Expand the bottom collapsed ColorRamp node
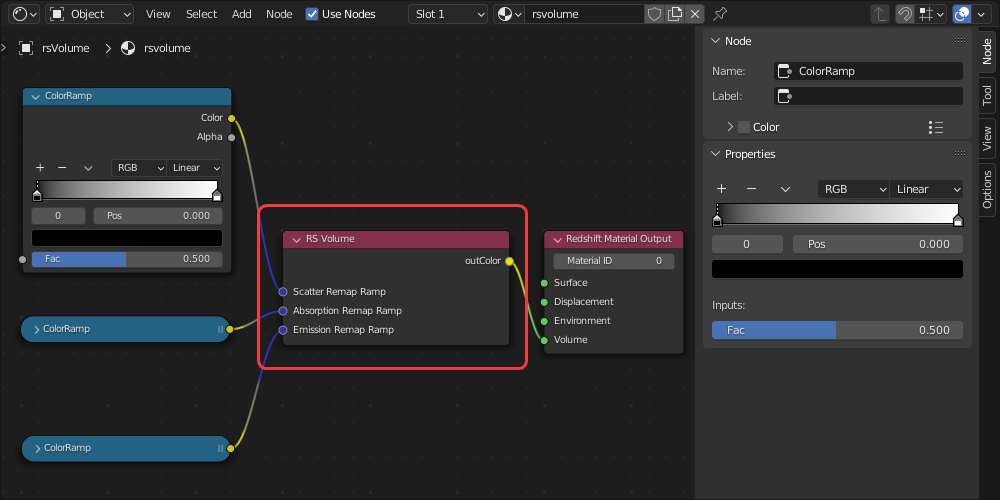1000x500 pixels. pos(38,448)
